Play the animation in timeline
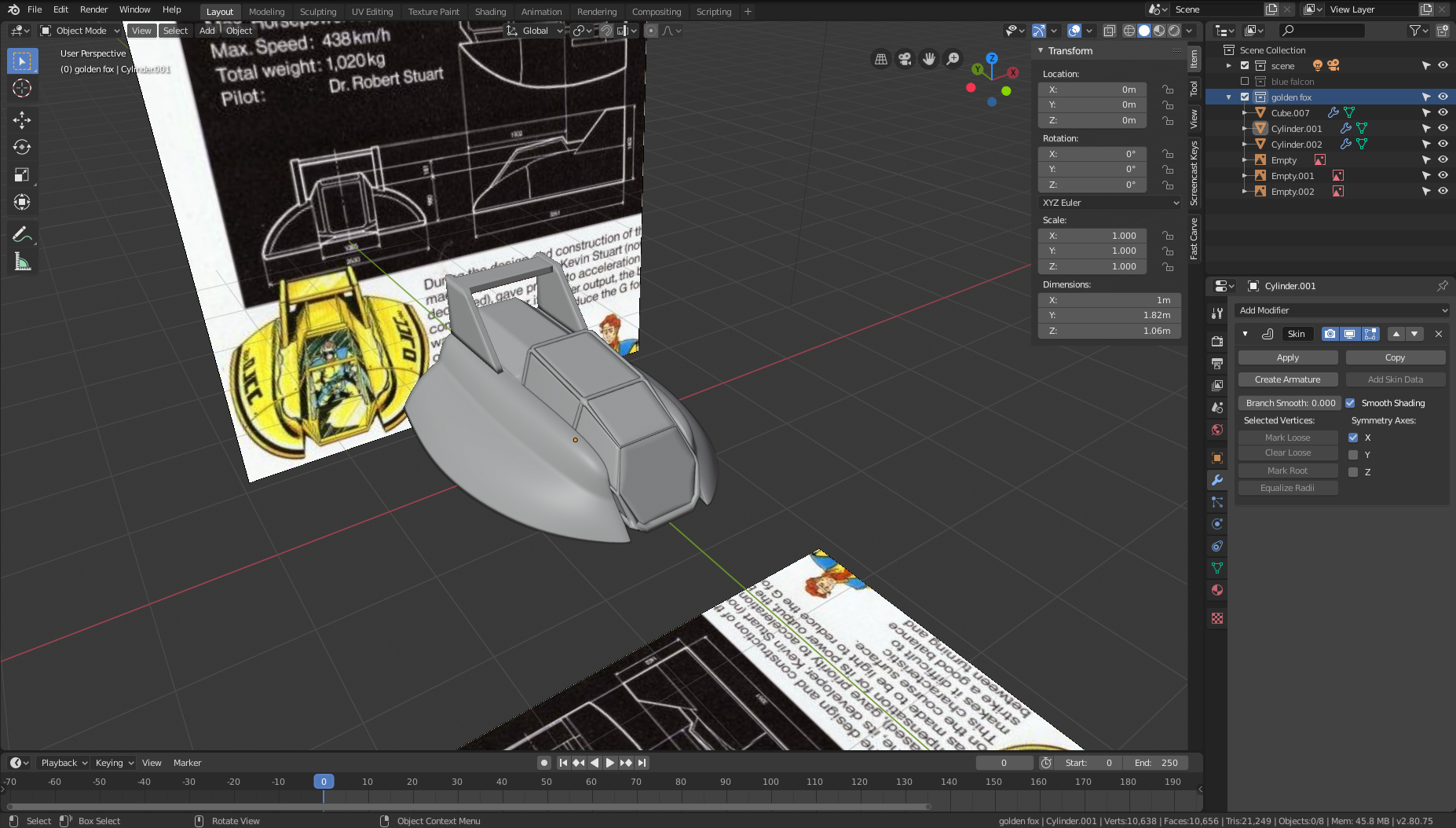The image size is (1456, 828). pyautogui.click(x=610, y=763)
